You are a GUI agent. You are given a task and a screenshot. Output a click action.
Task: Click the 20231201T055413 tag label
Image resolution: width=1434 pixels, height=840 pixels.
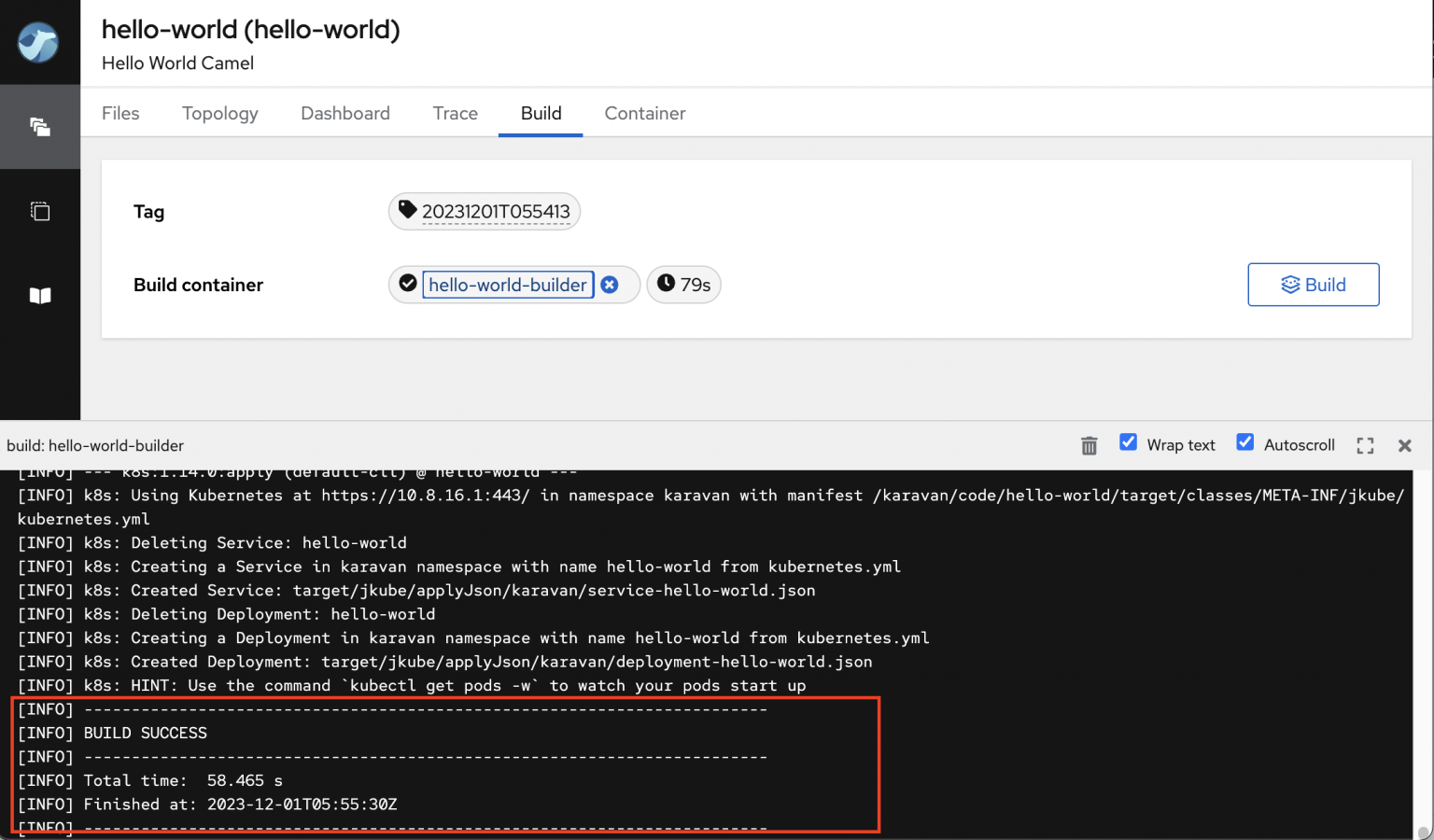click(x=496, y=212)
